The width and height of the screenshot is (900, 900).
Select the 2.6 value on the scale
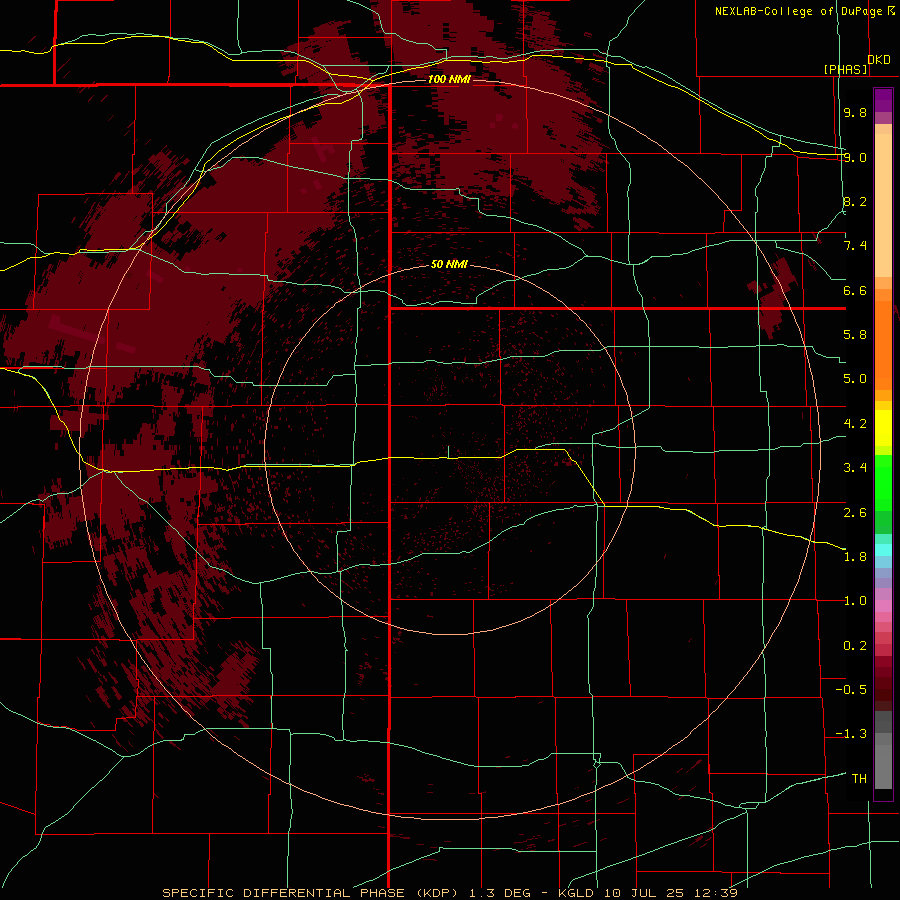pyautogui.click(x=855, y=513)
